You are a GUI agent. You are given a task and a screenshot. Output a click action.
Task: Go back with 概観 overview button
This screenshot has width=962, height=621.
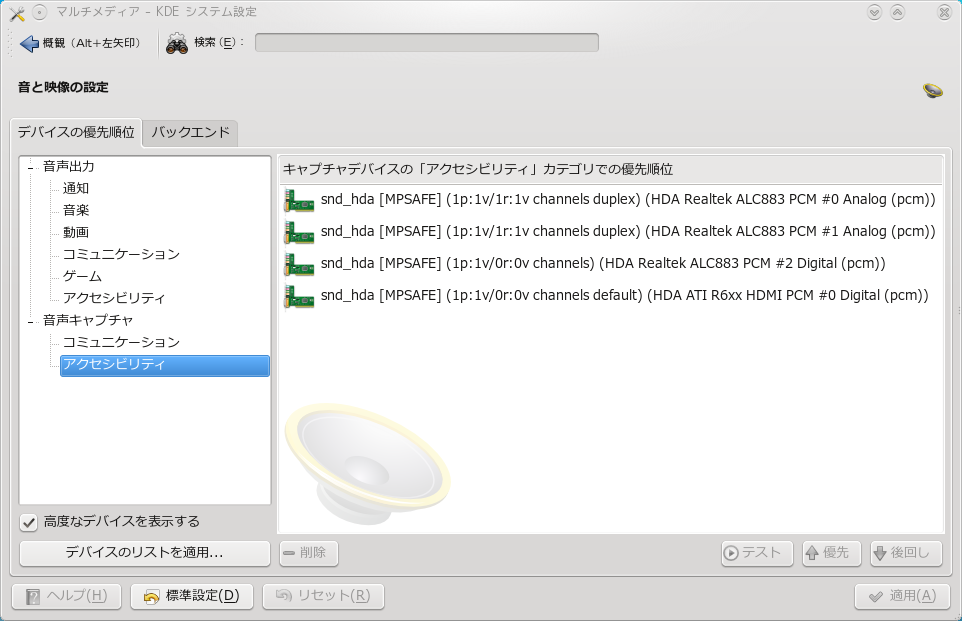click(81, 44)
